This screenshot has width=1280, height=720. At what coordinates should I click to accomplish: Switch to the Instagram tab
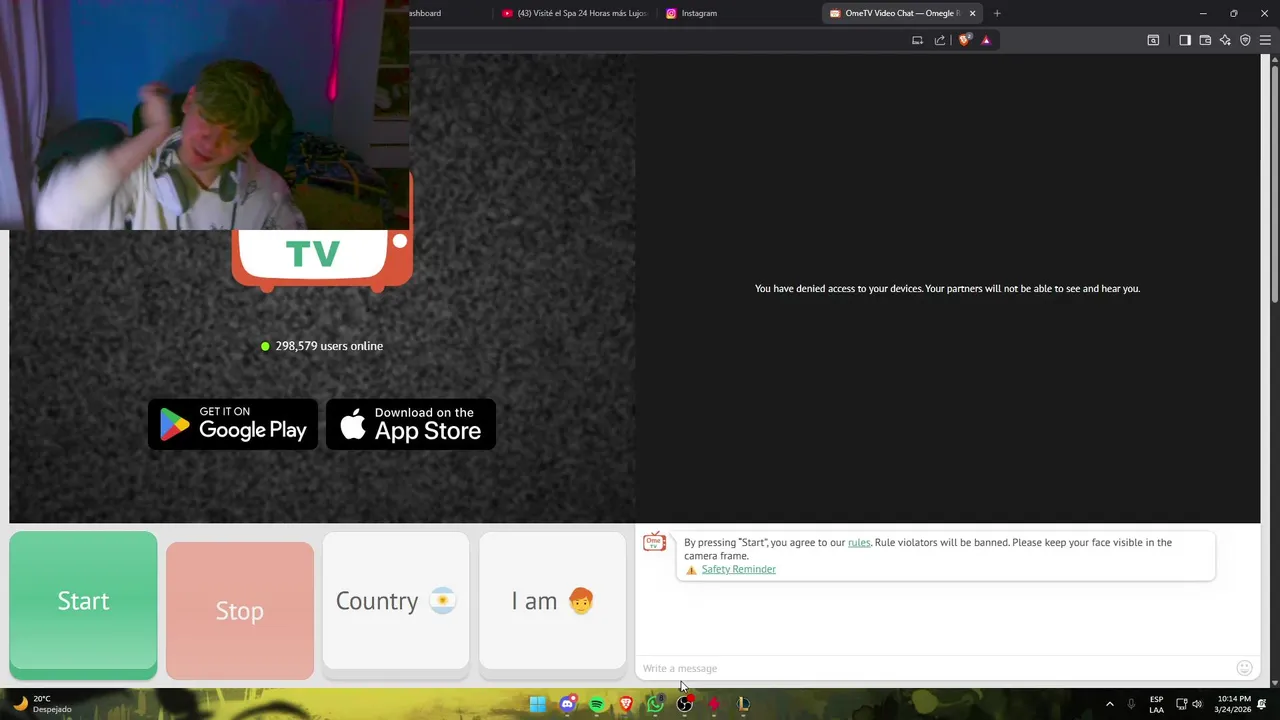735,13
